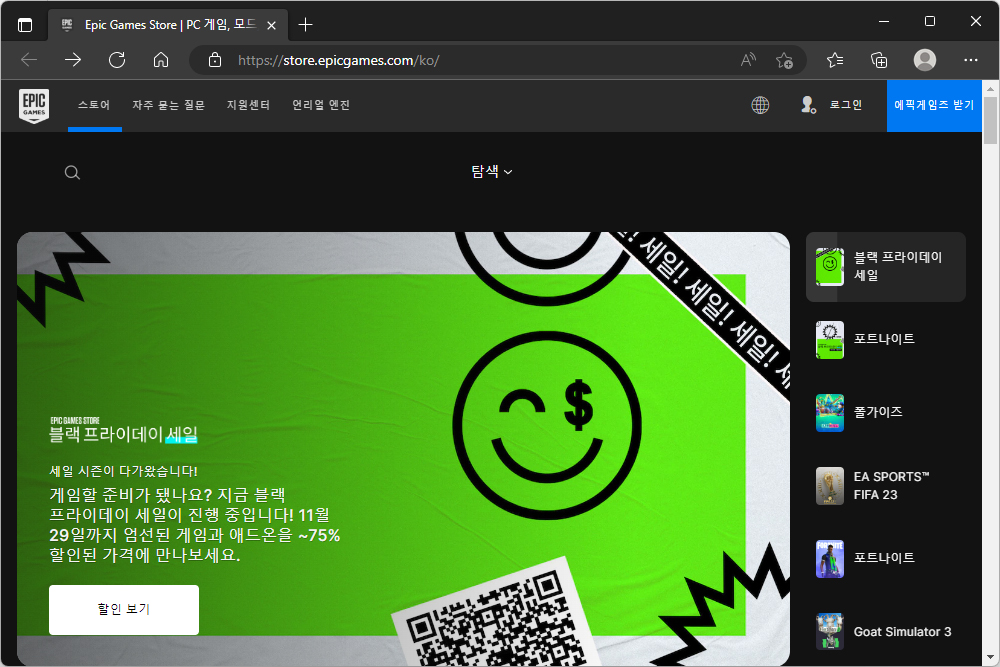
Task: Click the 에픽게임즈 받기 button
Action: tap(934, 106)
